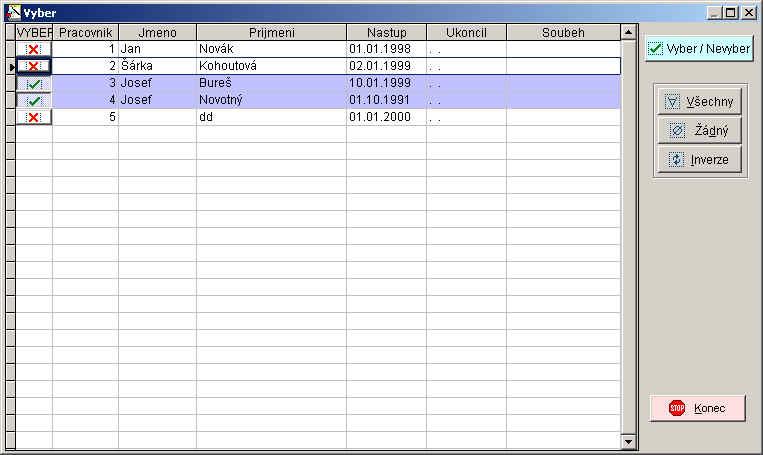Click the date cell 01.10.1991
The width and height of the screenshot is (763, 455).
click(x=386, y=100)
